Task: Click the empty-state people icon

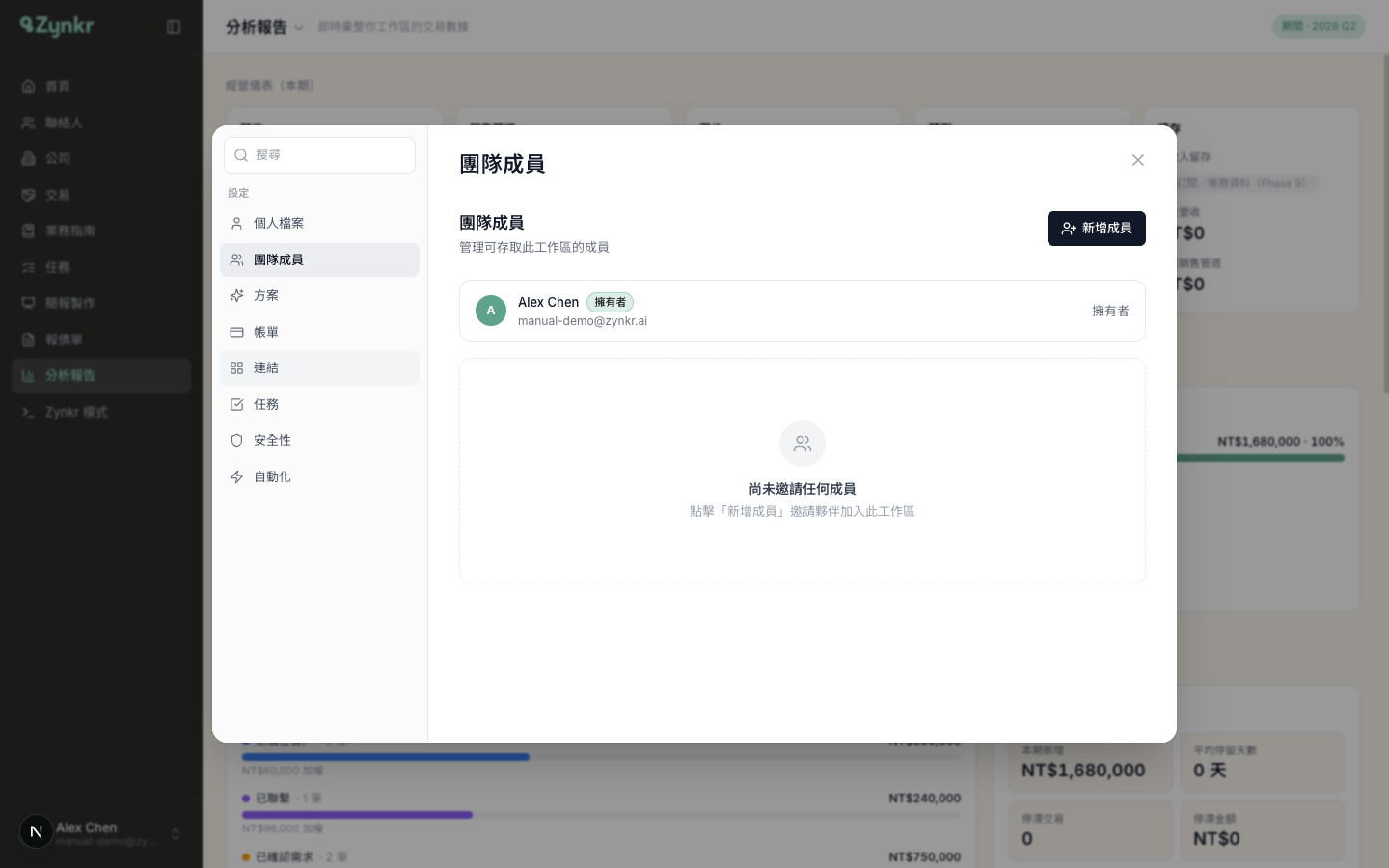Action: pyautogui.click(x=803, y=444)
